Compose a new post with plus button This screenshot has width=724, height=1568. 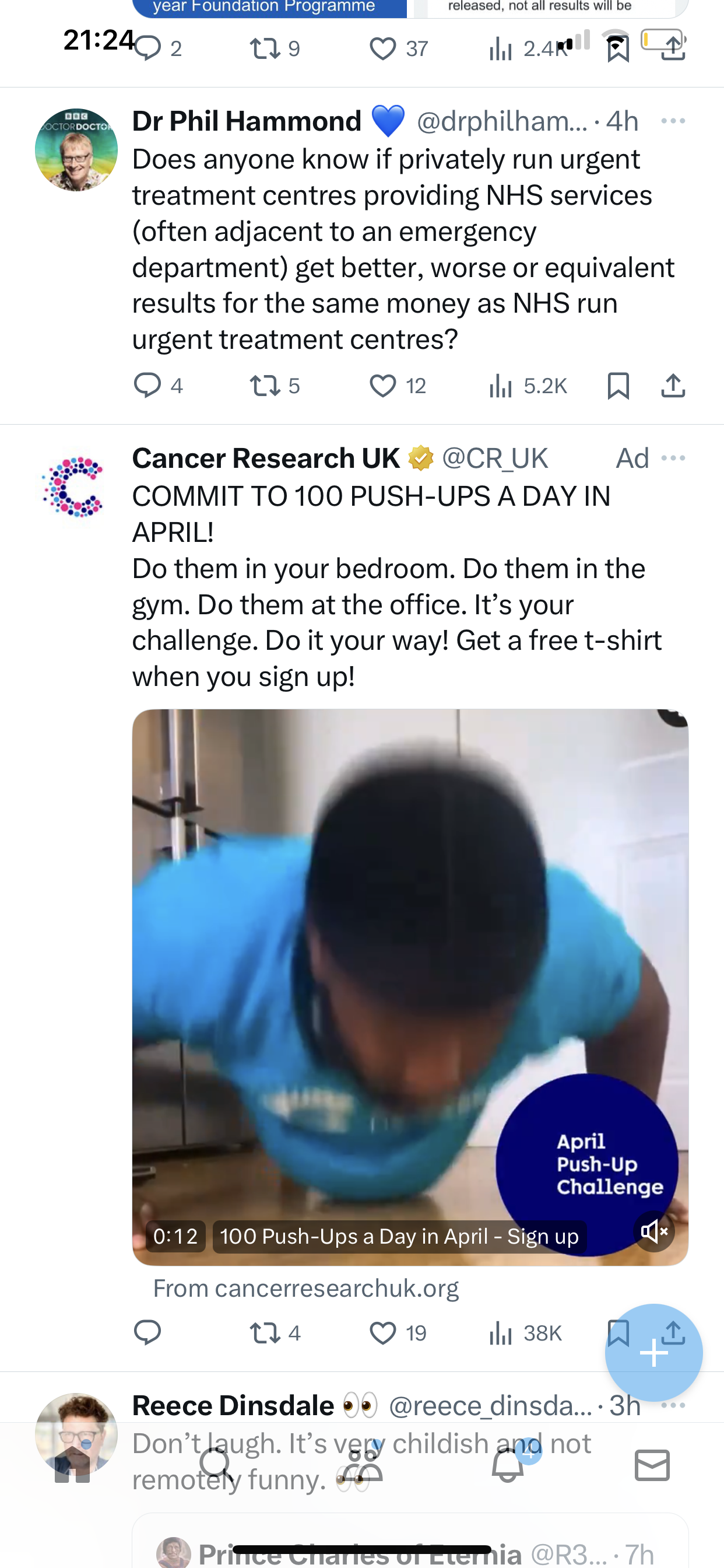tap(653, 1353)
